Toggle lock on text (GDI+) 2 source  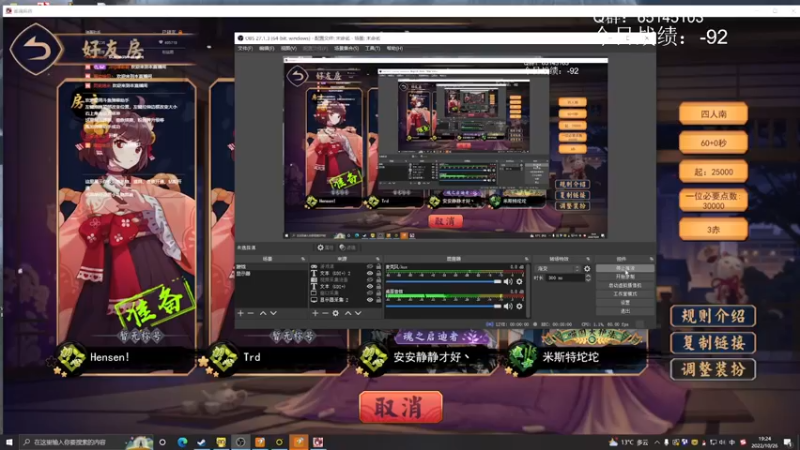(x=379, y=273)
